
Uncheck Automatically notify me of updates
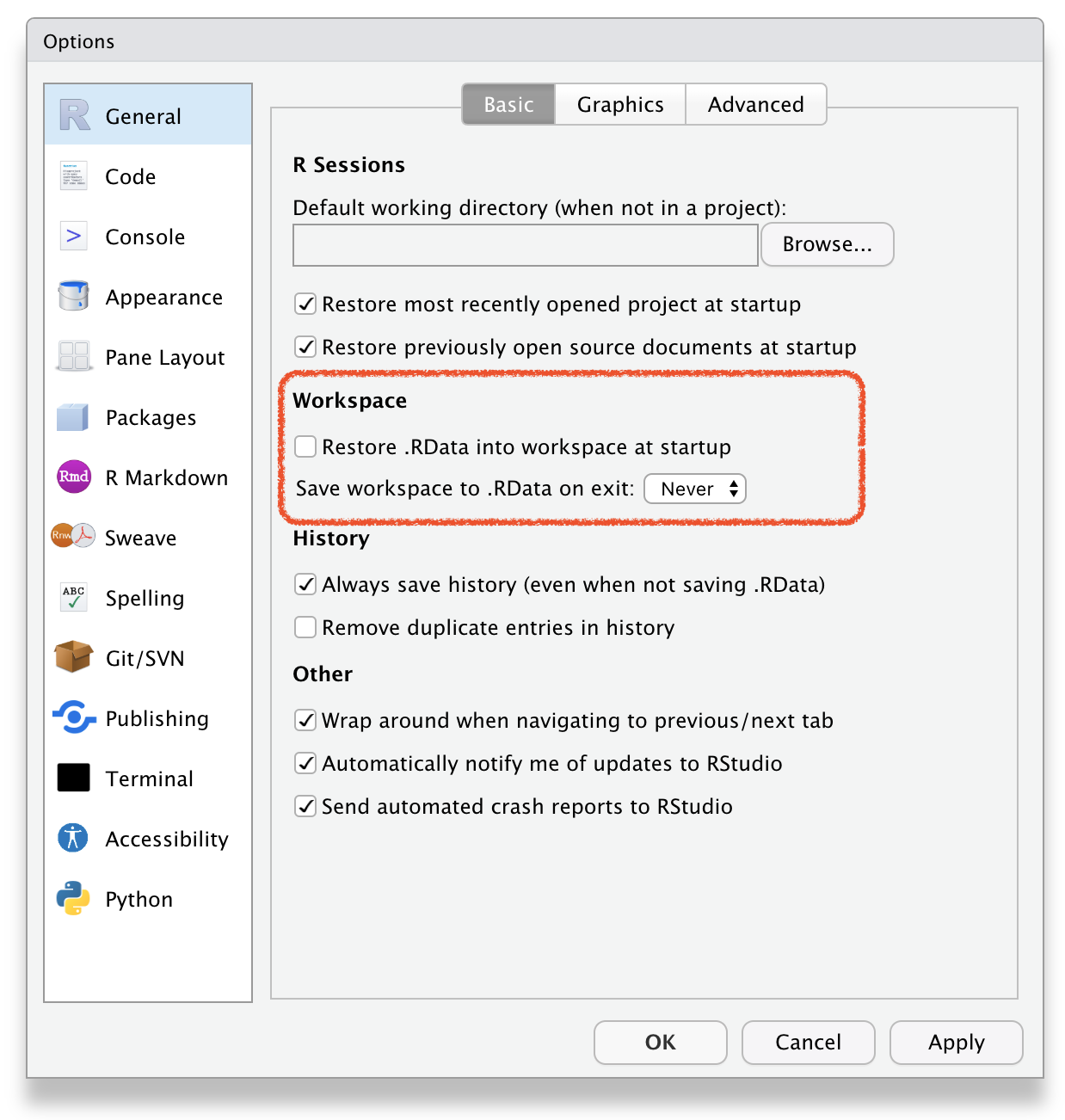tap(305, 763)
